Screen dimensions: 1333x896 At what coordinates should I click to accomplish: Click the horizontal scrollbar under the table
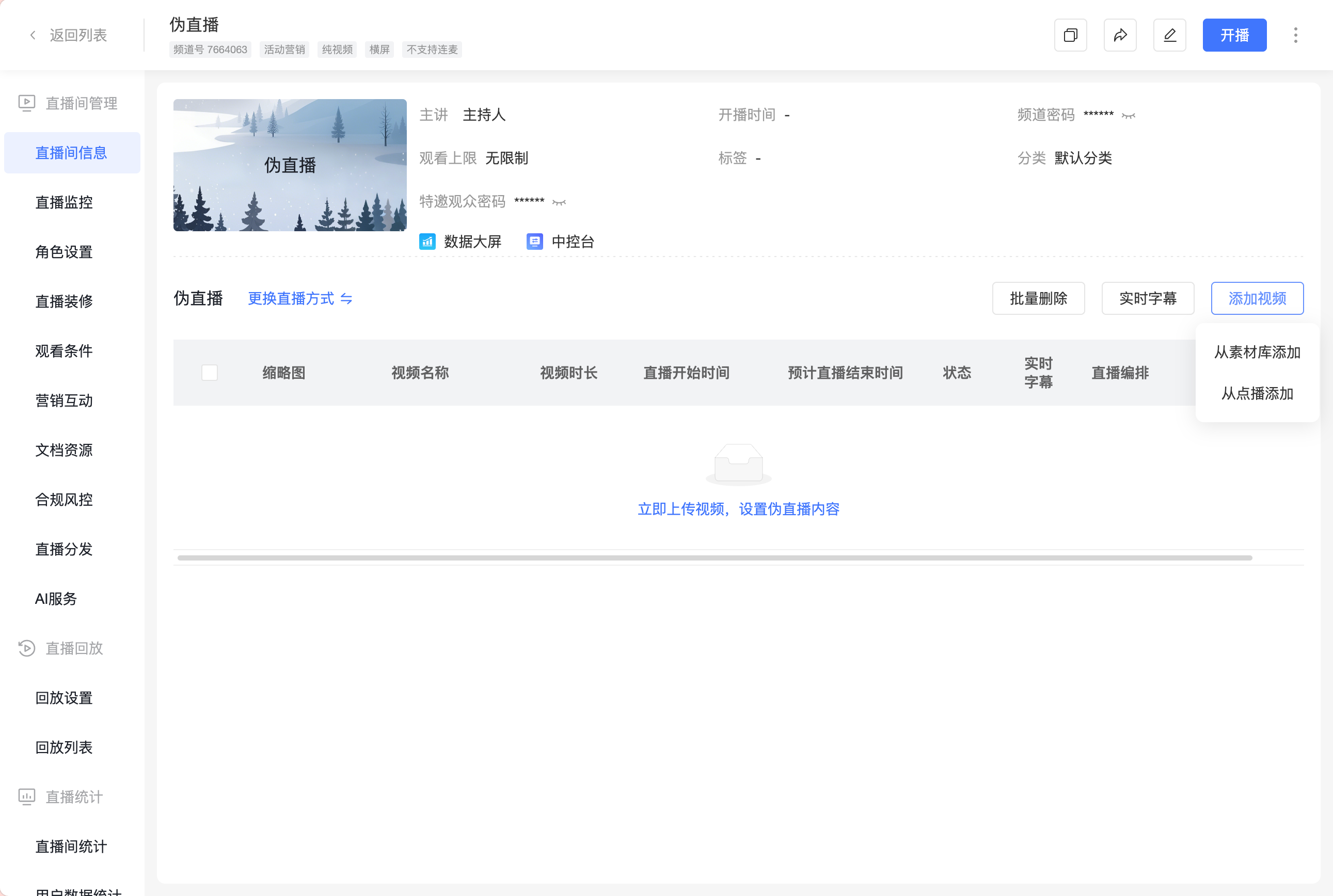[715, 558]
